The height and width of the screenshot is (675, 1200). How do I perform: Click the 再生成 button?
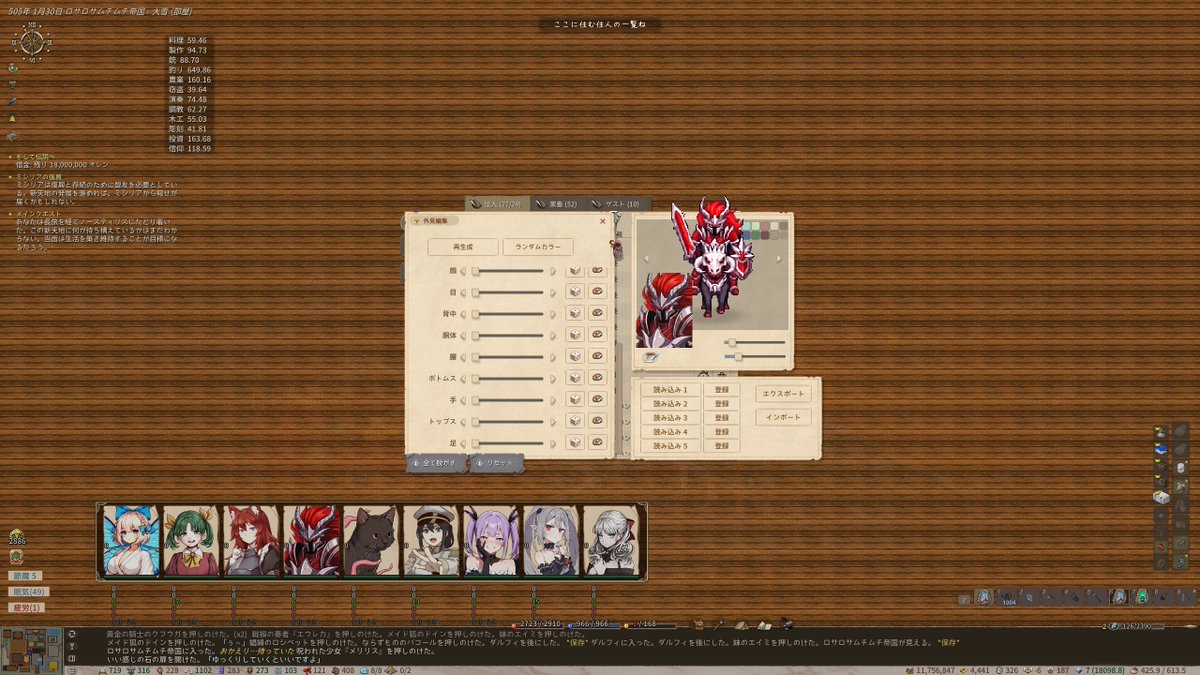(x=463, y=246)
